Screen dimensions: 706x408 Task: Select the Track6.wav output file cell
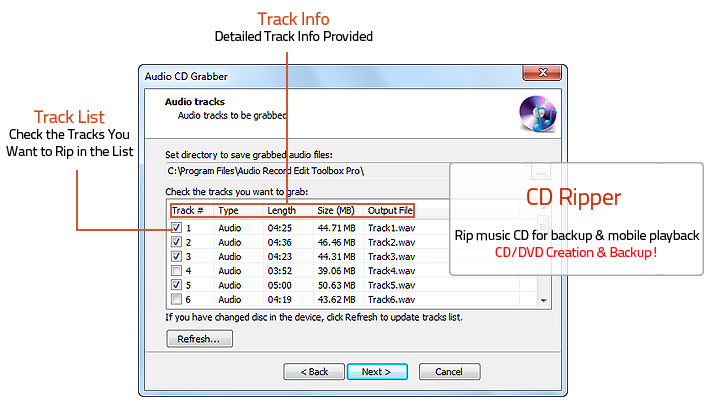[x=391, y=299]
